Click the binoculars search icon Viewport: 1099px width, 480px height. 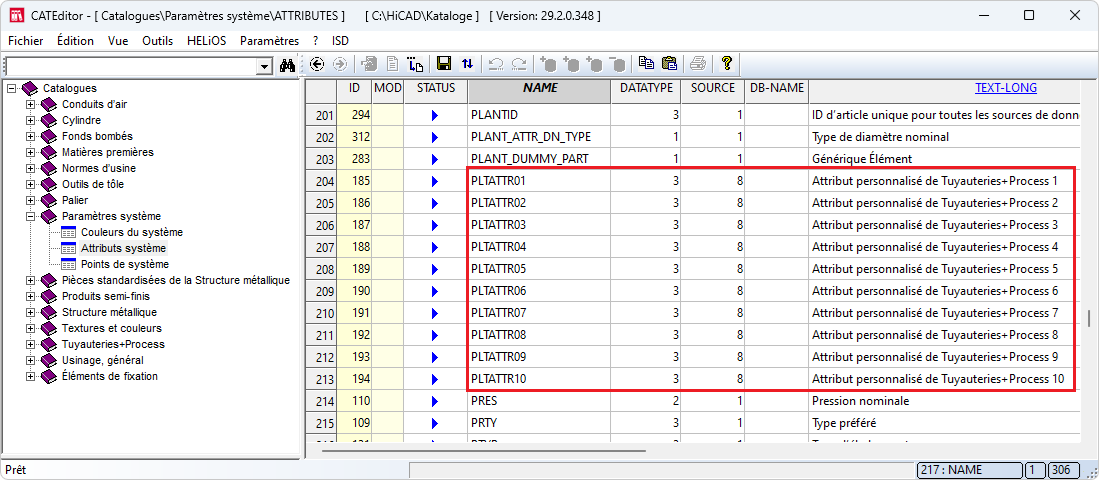click(288, 65)
